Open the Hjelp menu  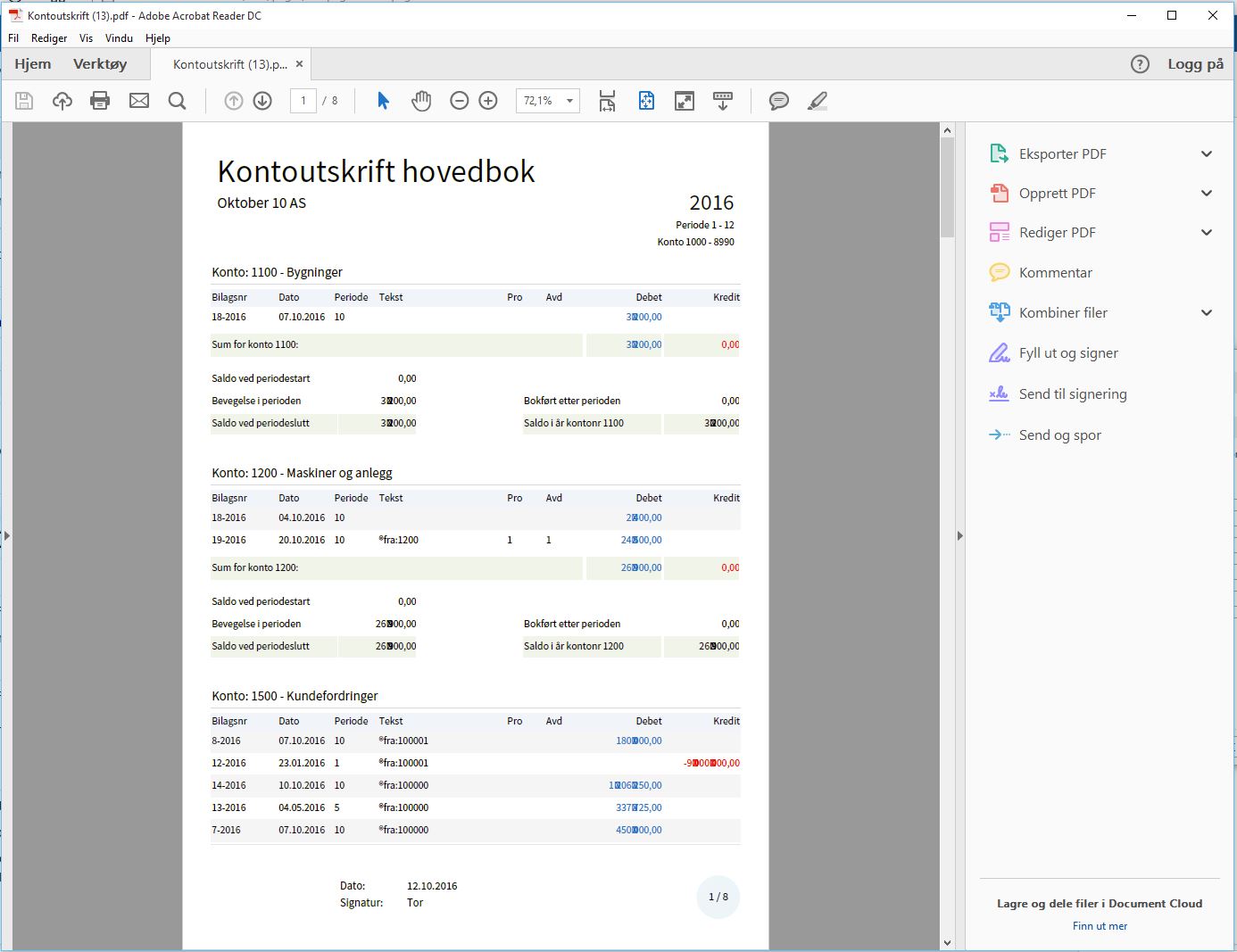[158, 38]
